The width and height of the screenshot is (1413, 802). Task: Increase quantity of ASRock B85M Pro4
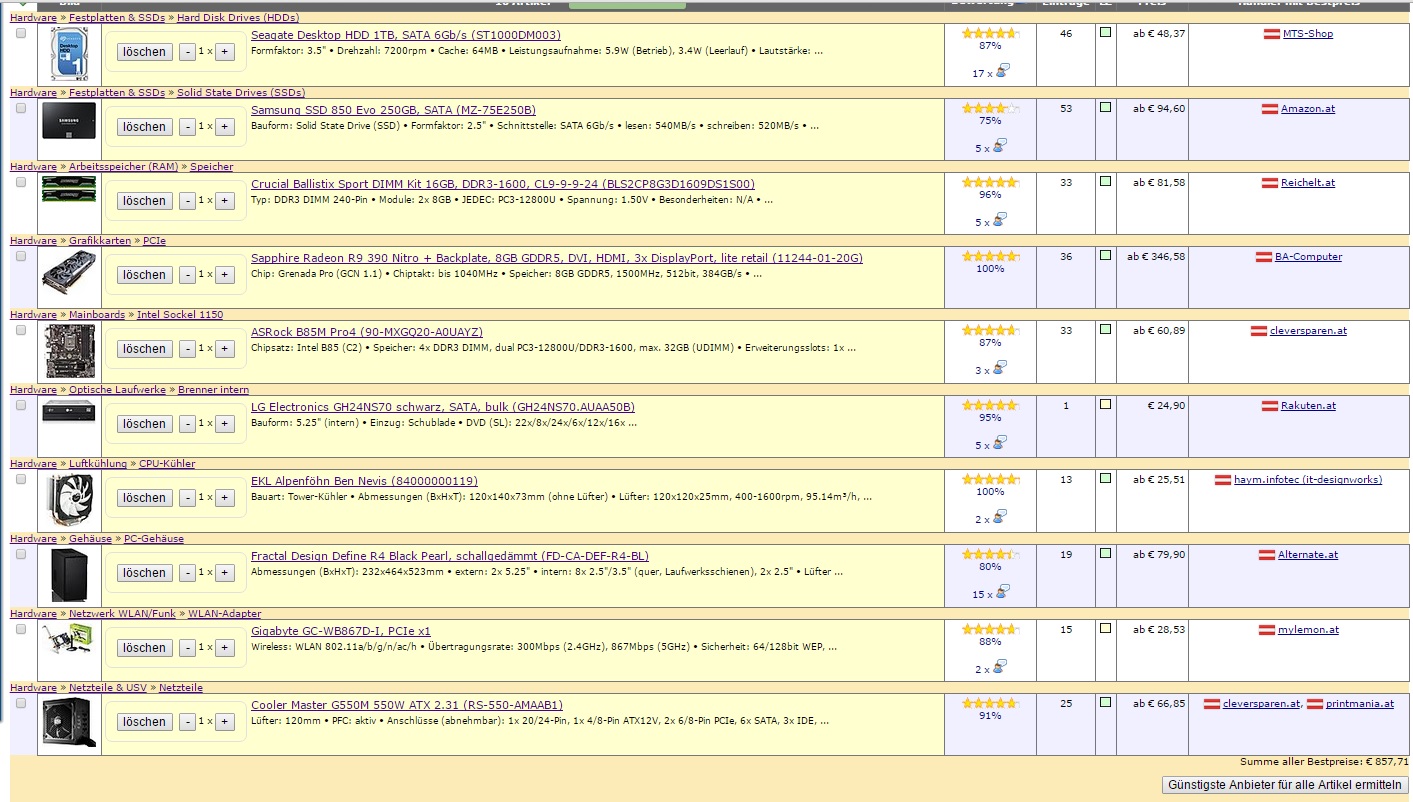click(x=225, y=349)
